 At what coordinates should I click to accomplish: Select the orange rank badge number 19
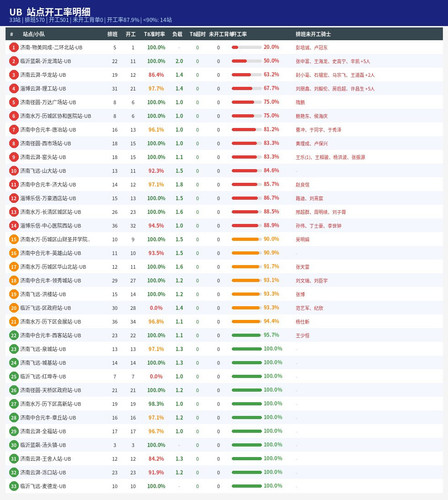click(14, 294)
